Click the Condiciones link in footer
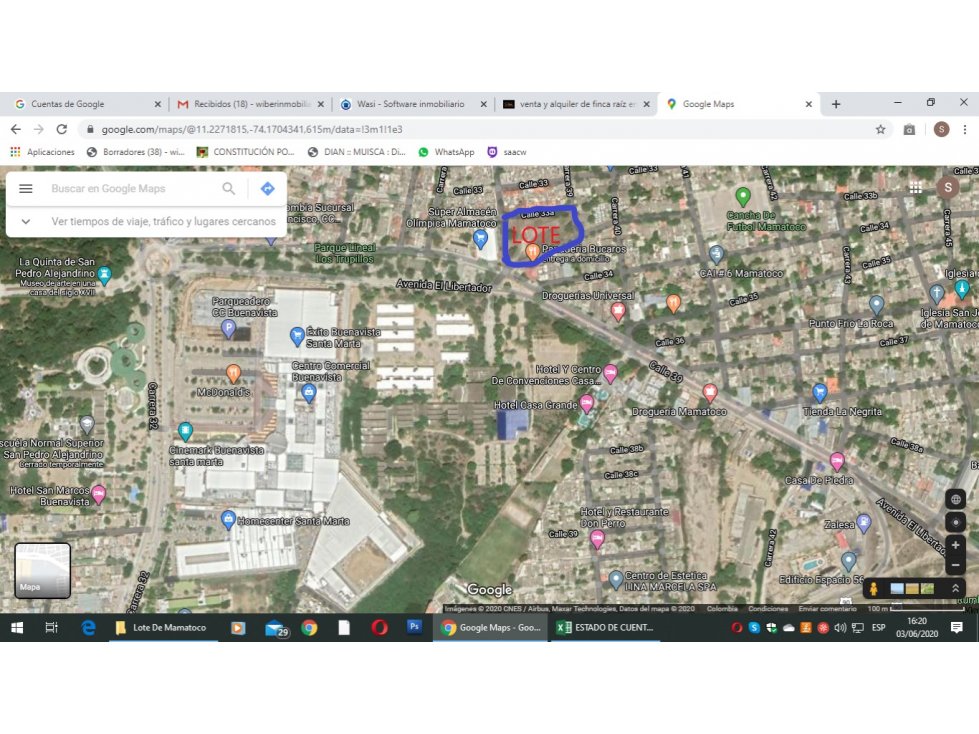This screenshot has width=979, height=734. coord(768,609)
